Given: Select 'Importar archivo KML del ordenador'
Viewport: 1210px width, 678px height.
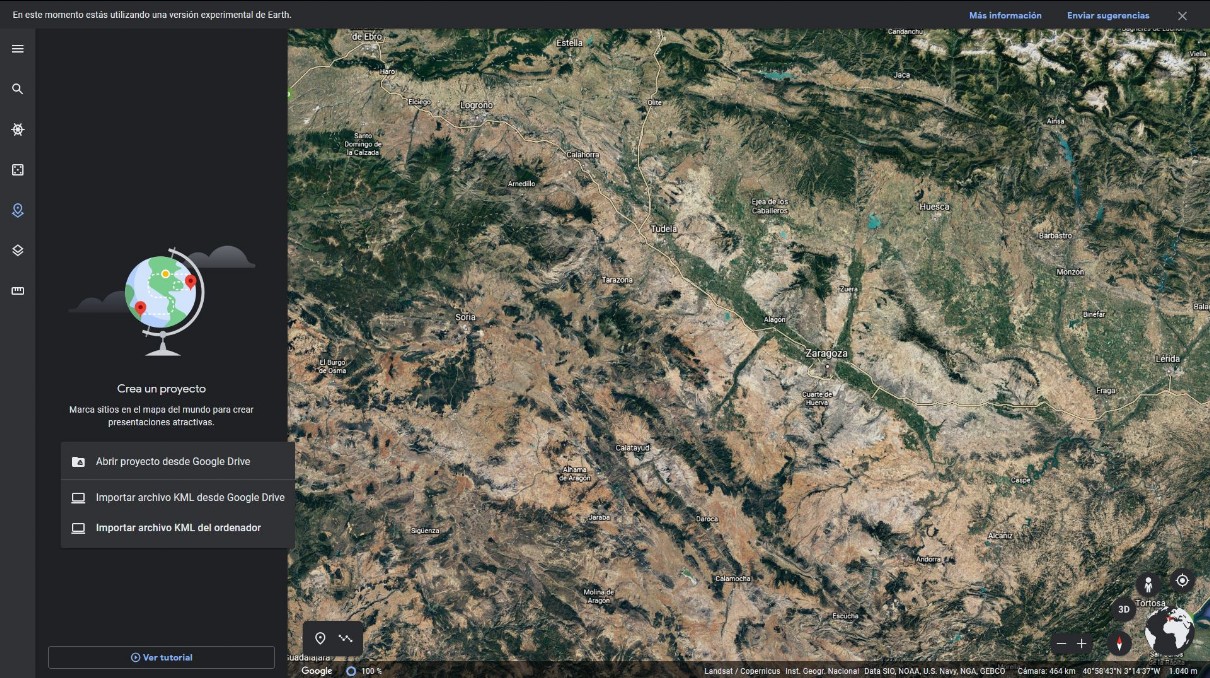Looking at the screenshot, I should click(178, 528).
